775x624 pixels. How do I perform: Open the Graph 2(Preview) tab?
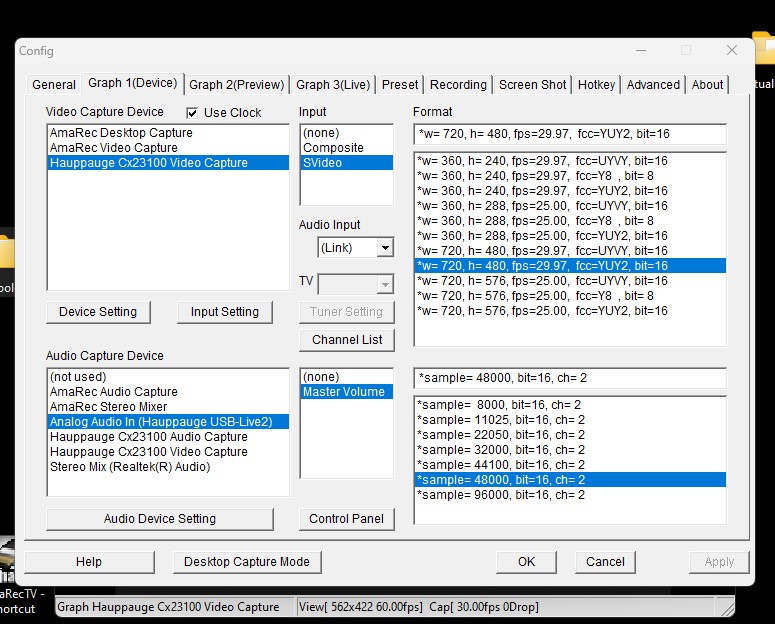(236, 85)
